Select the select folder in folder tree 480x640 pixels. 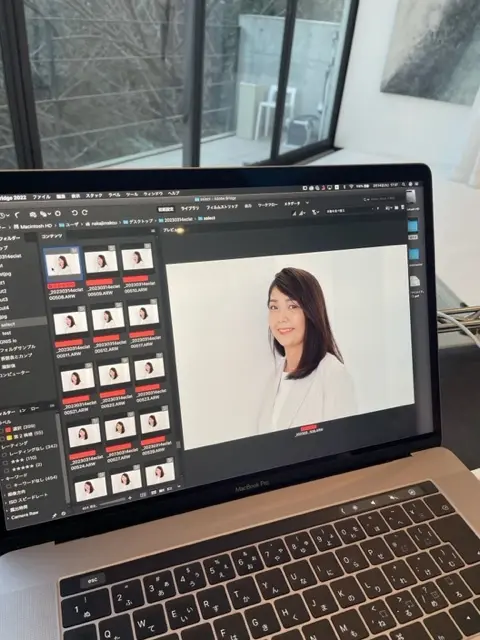pos(8,325)
